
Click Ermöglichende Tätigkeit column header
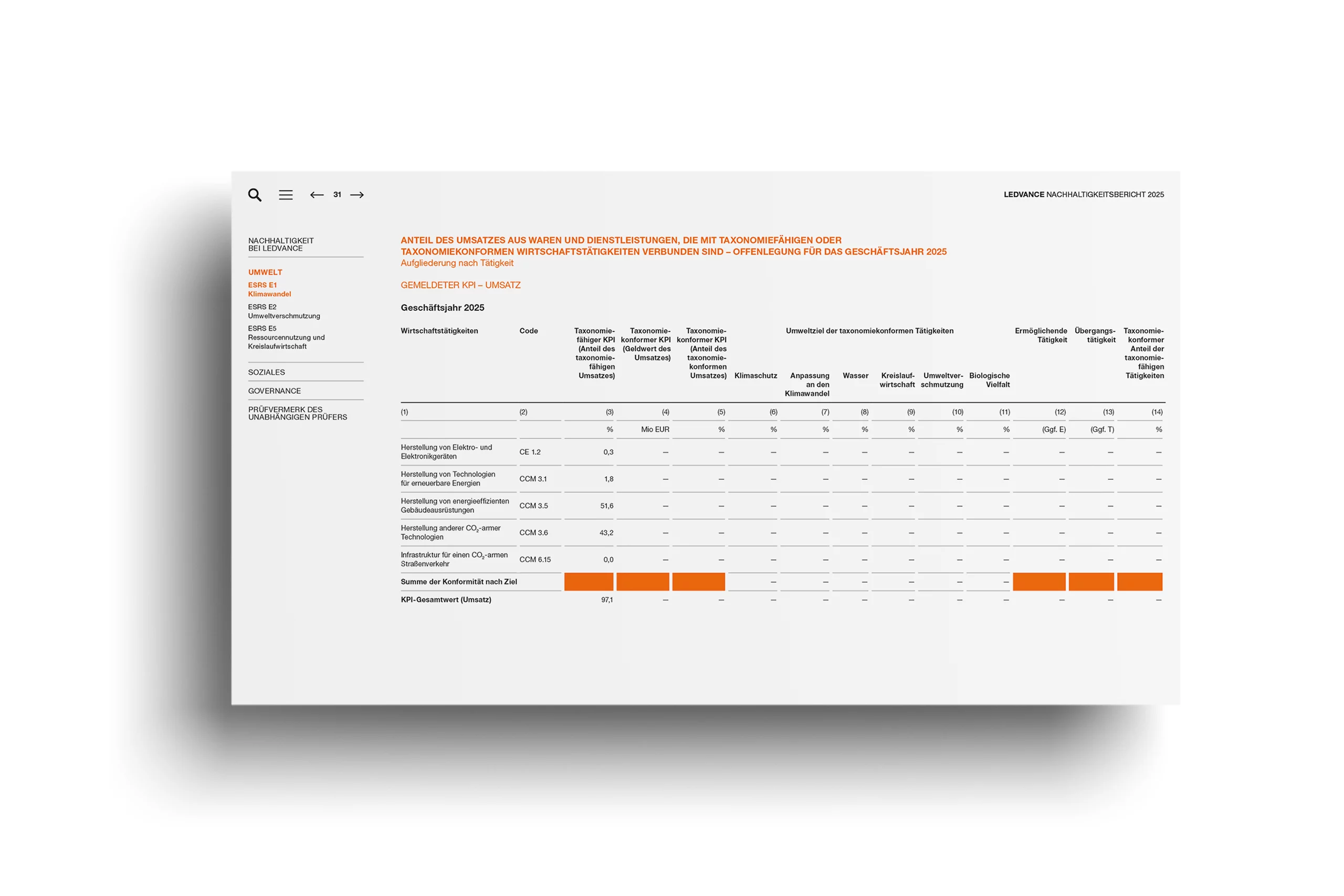[x=1041, y=335]
